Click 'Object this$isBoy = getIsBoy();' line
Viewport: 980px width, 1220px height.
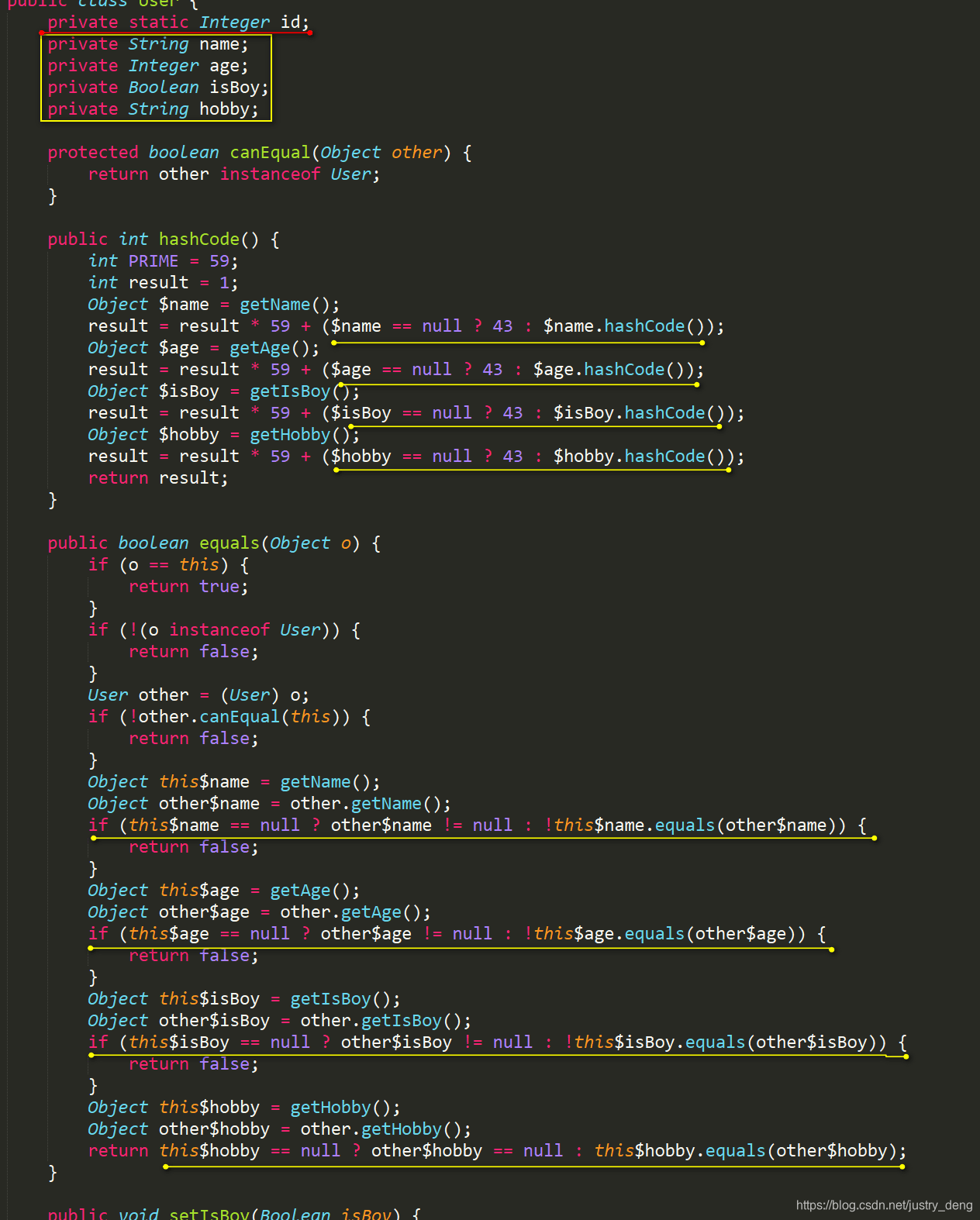coord(244,999)
